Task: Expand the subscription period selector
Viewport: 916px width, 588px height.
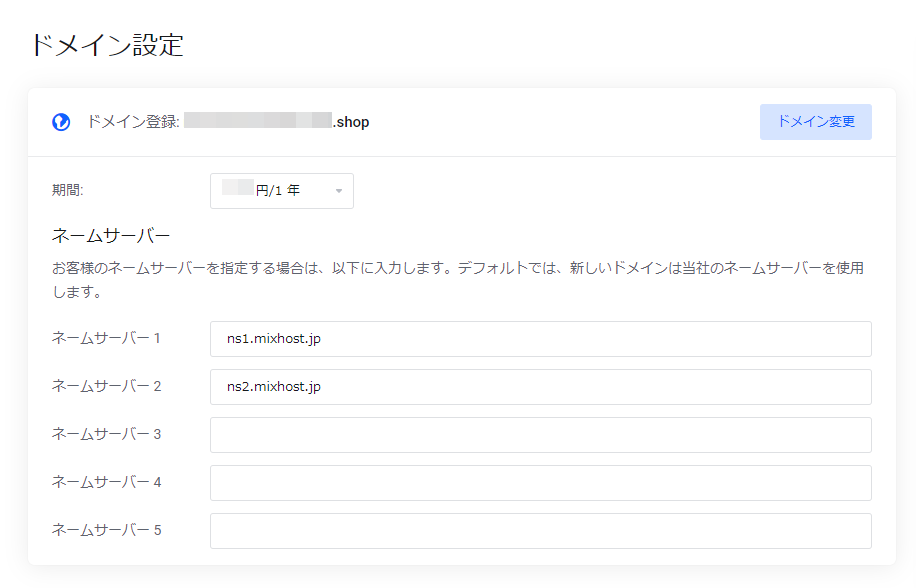Action: (281, 191)
